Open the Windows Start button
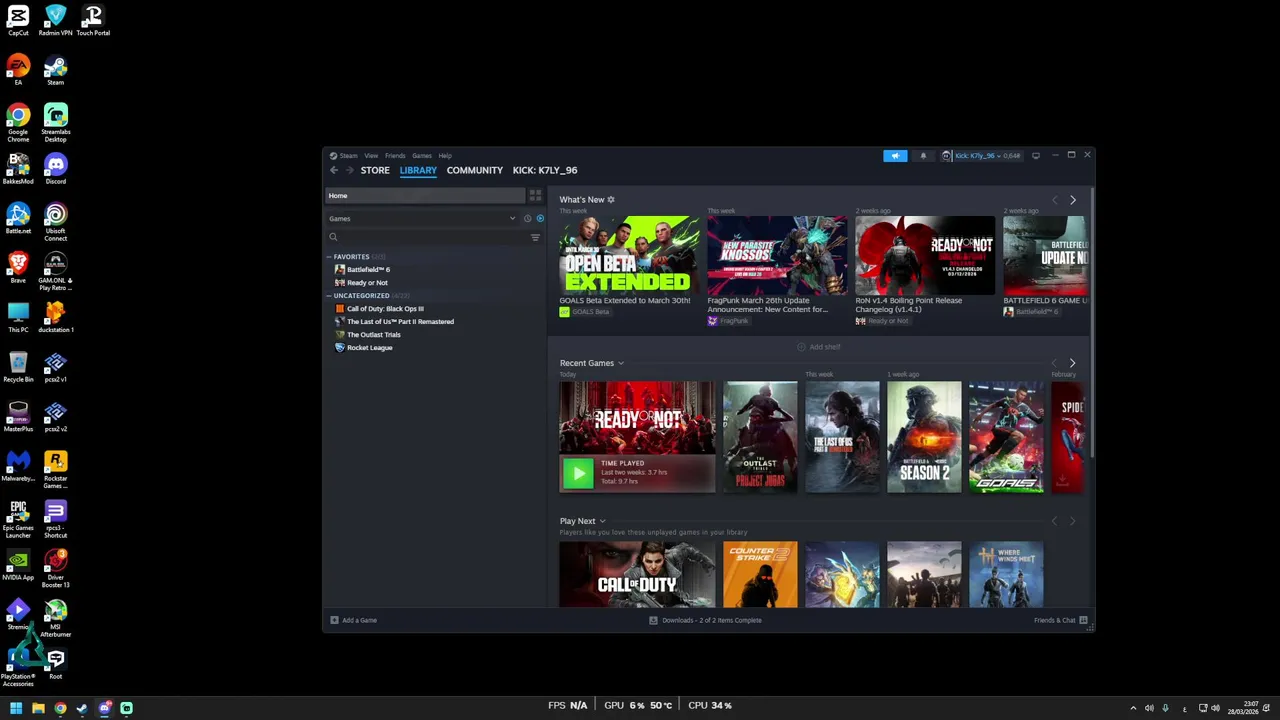 pyautogui.click(x=16, y=708)
